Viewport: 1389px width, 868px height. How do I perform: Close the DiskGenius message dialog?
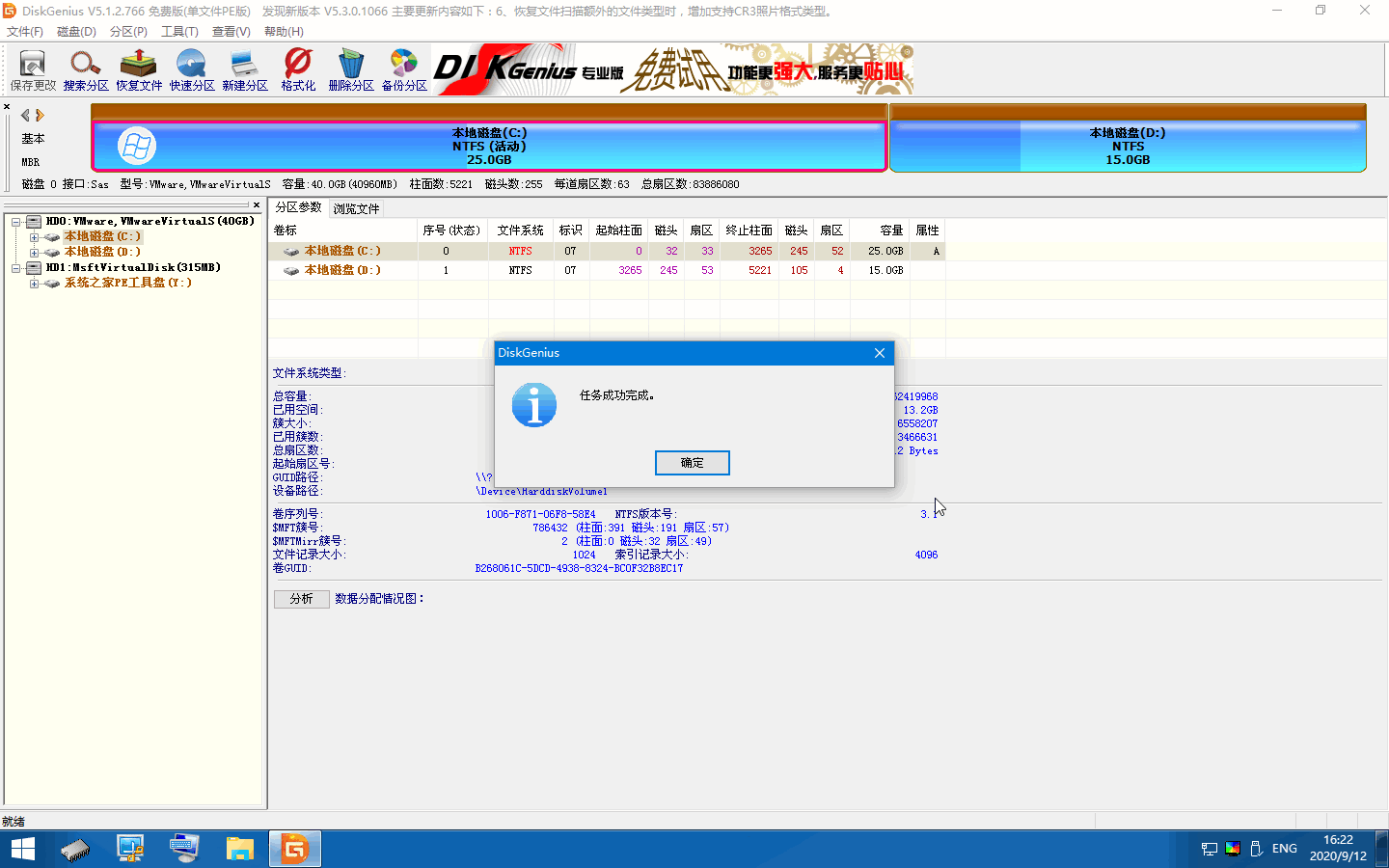879,353
